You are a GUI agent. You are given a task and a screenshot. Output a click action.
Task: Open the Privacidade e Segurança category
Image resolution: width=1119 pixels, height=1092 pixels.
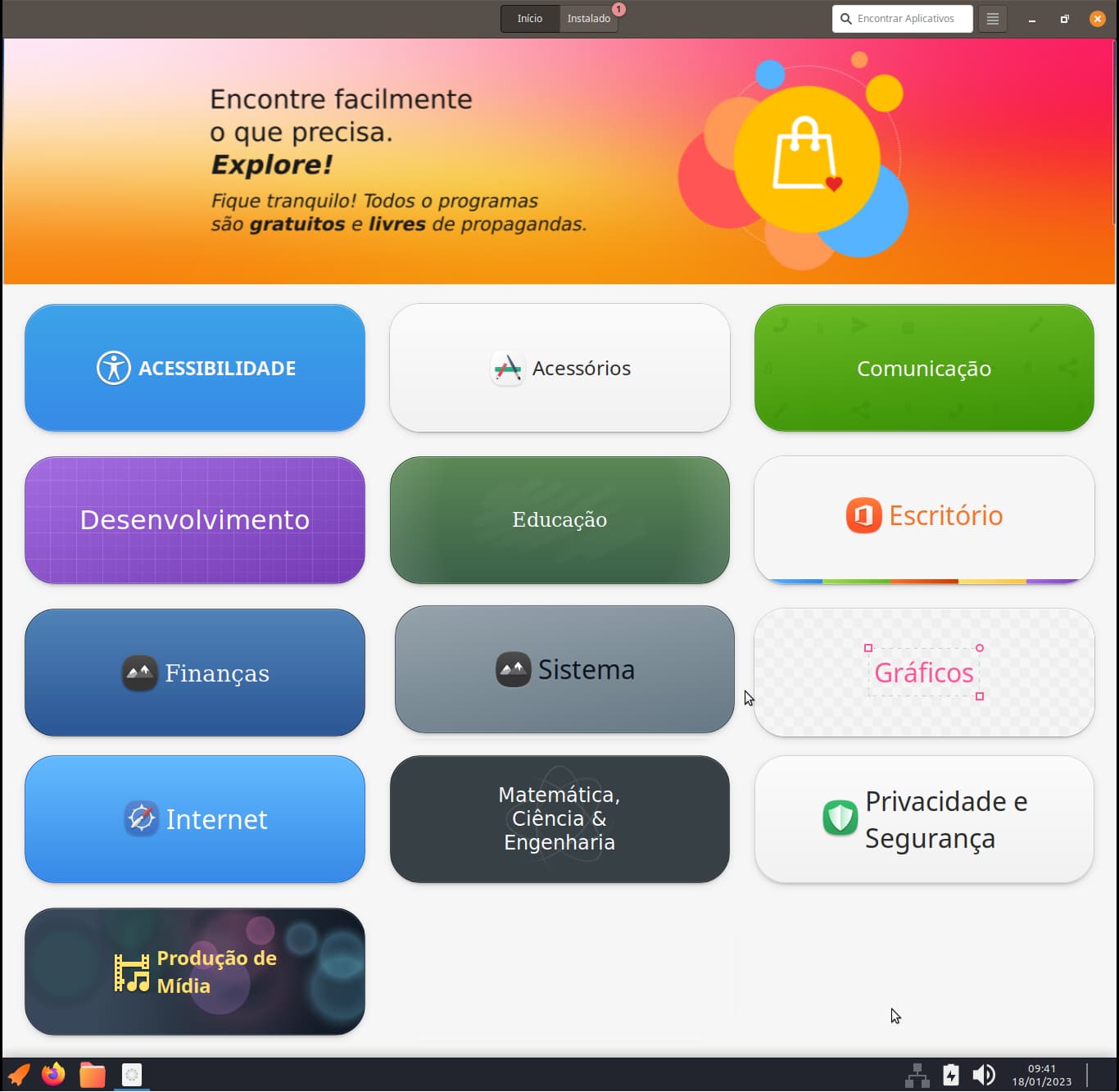point(924,819)
